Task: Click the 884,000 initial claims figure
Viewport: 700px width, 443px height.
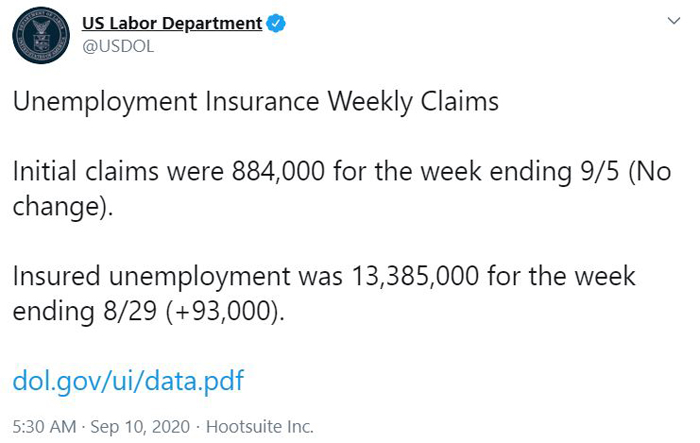Action: pyautogui.click(x=278, y=171)
